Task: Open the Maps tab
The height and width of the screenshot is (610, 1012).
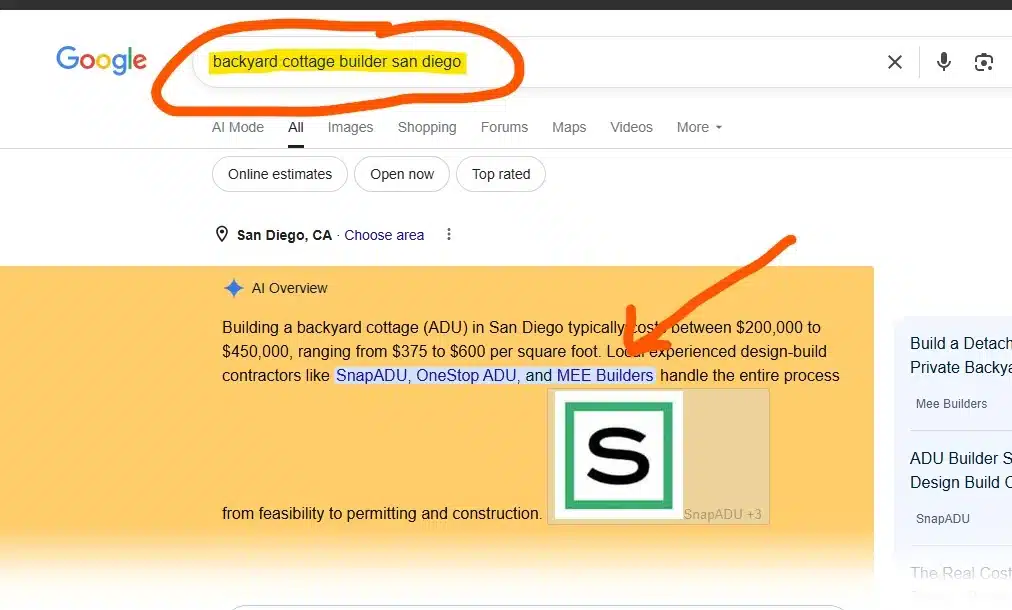Action: [569, 127]
